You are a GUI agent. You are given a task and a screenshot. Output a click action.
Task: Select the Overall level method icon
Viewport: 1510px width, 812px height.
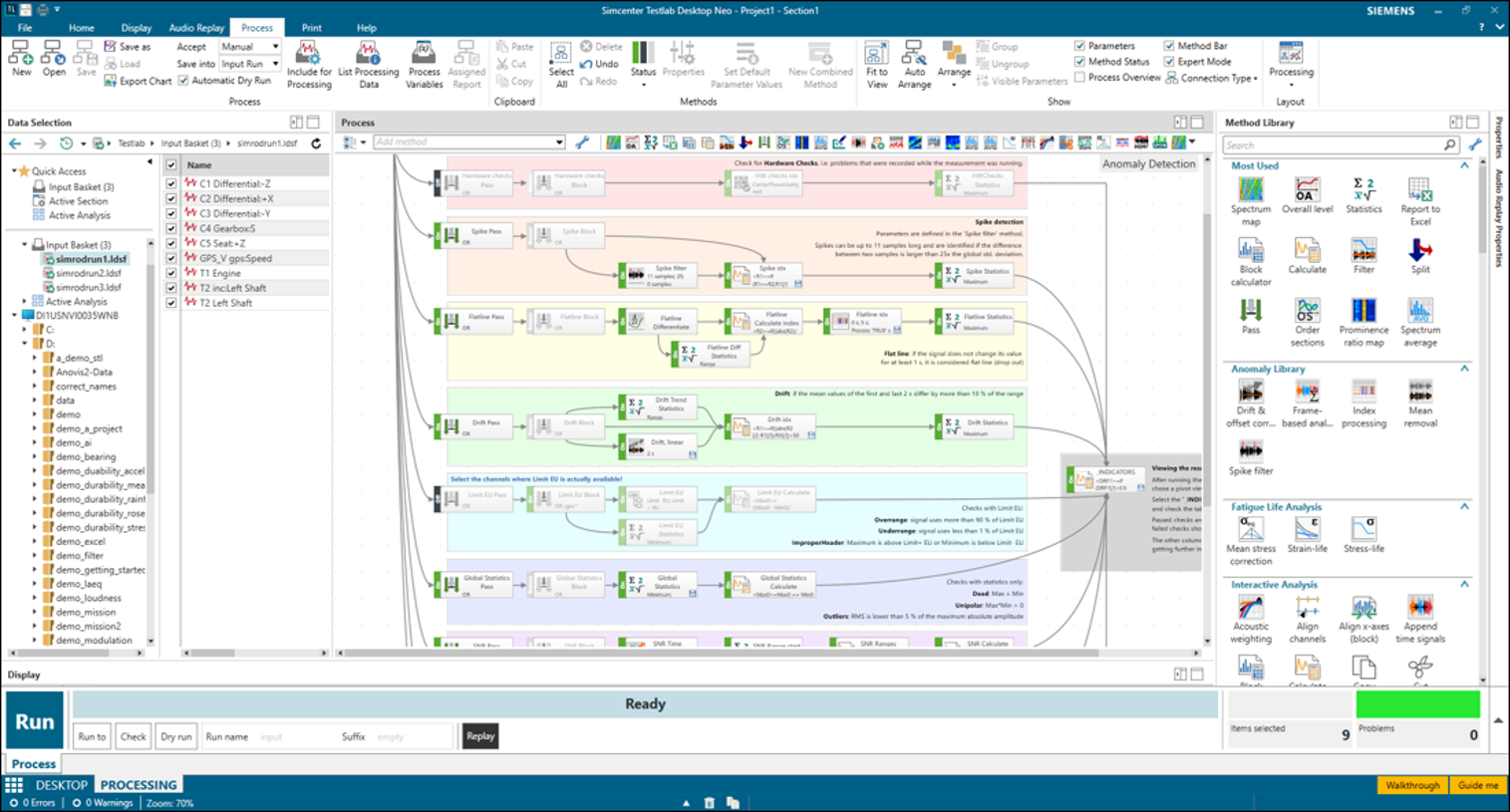(x=1307, y=190)
